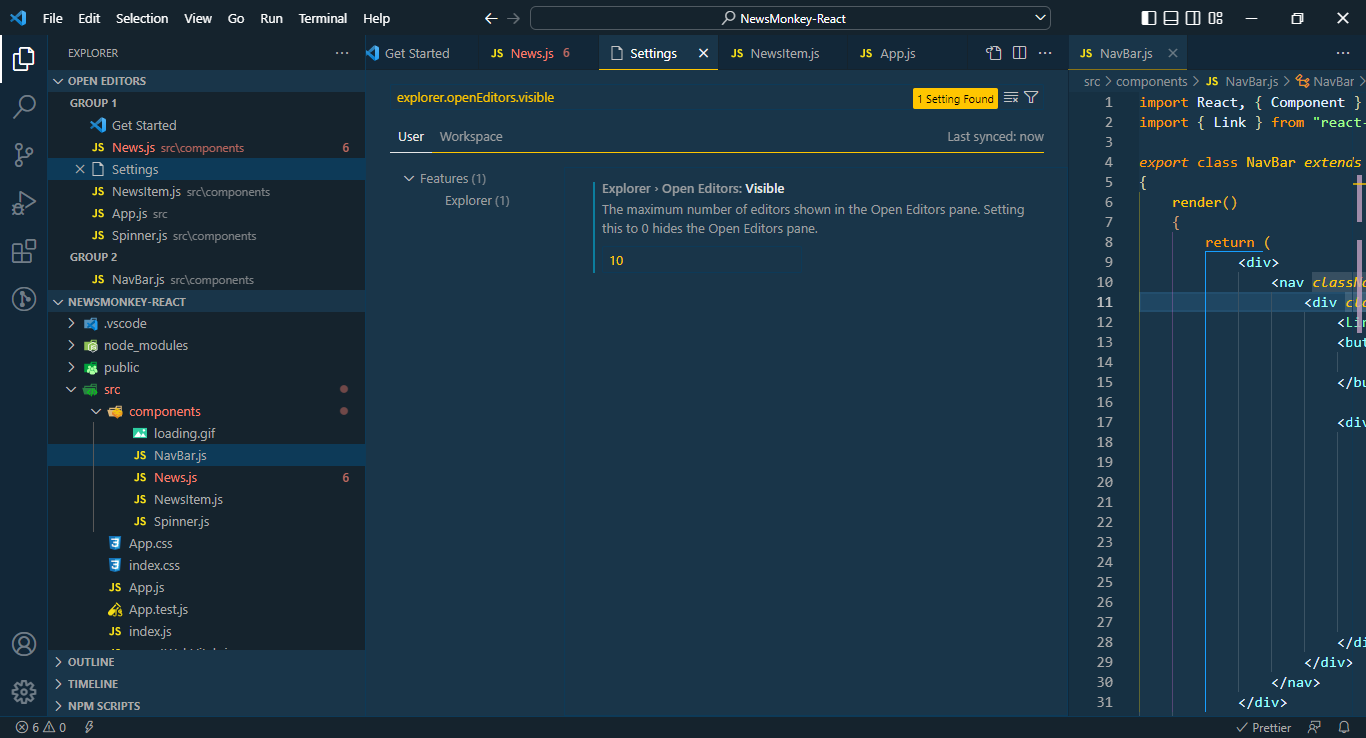Open the Terminal menu
1366x738 pixels.
[322, 18]
